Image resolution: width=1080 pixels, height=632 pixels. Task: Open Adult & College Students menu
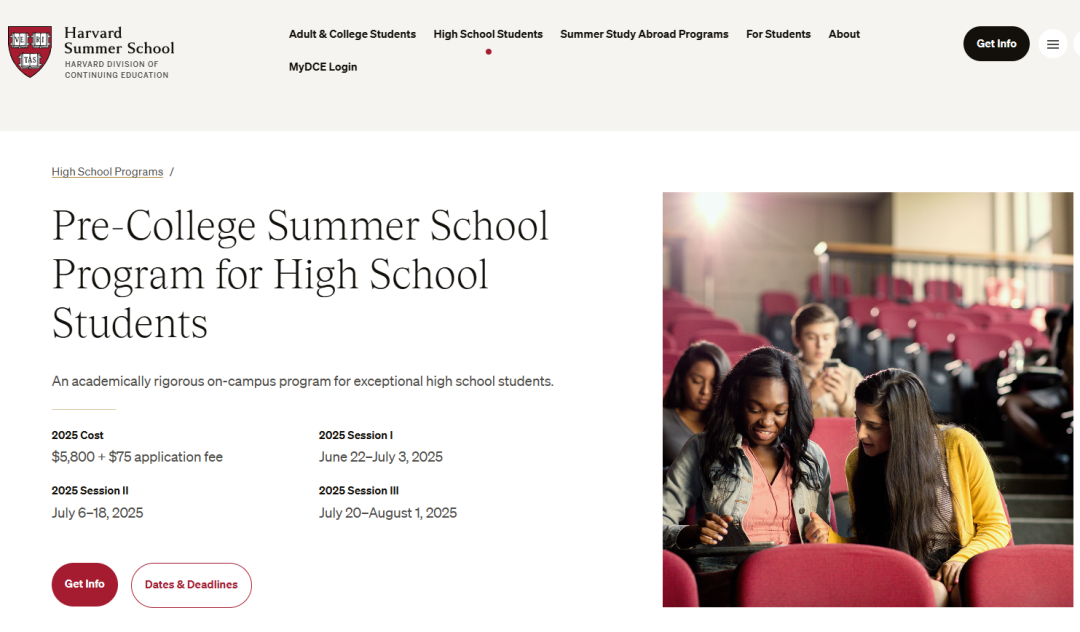[352, 34]
